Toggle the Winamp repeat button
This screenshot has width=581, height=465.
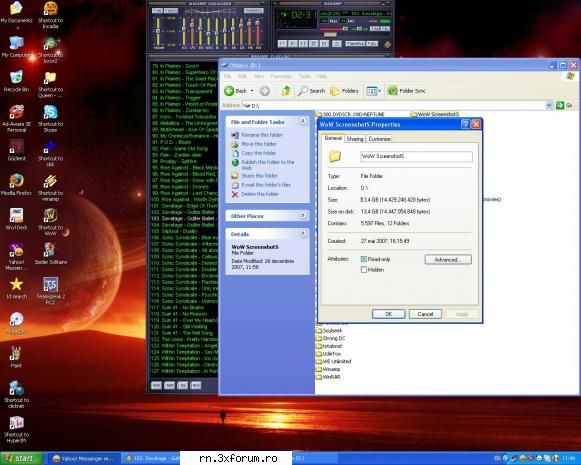coord(372,43)
